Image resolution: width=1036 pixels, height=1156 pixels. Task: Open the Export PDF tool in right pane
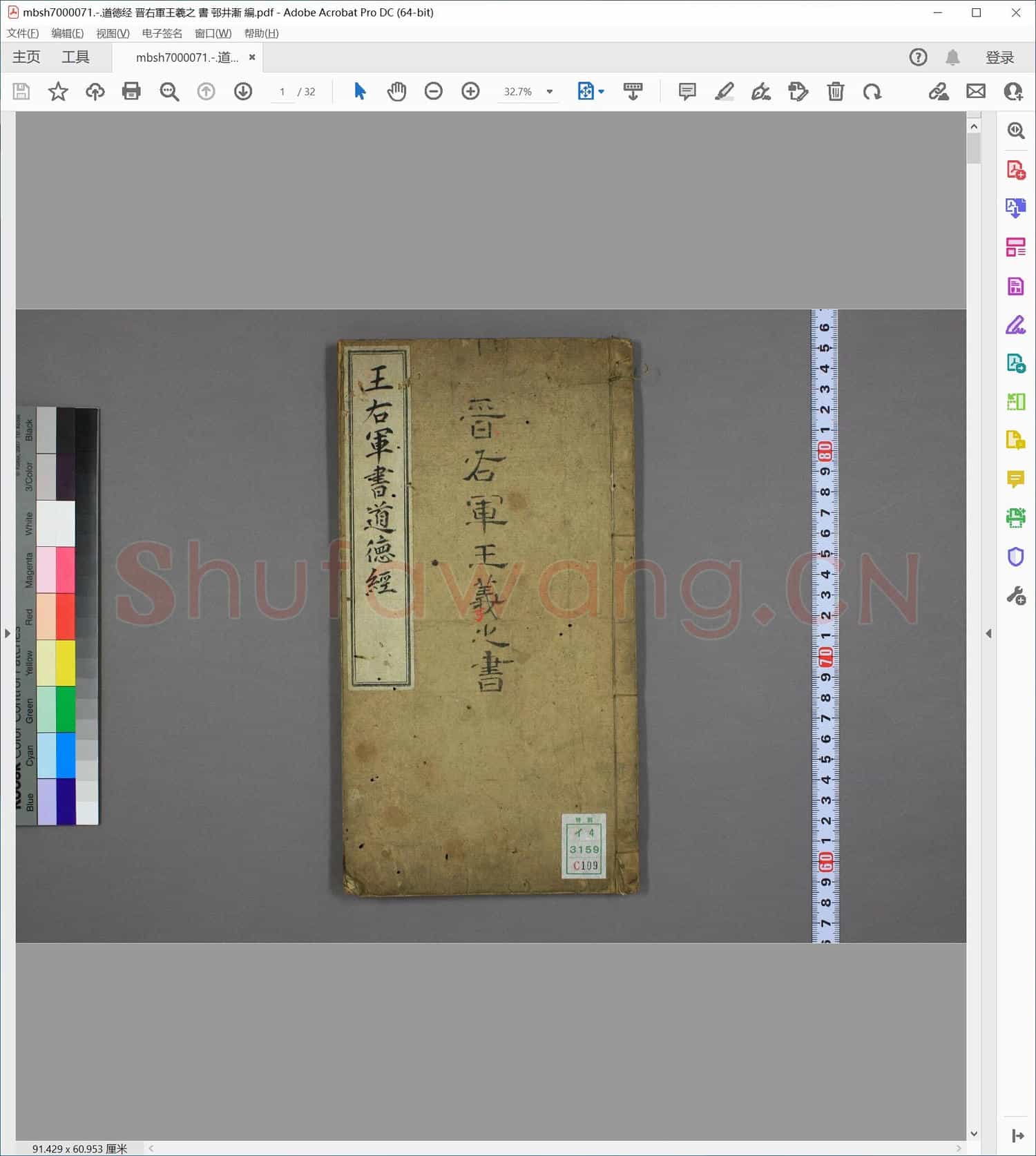click(1016, 209)
